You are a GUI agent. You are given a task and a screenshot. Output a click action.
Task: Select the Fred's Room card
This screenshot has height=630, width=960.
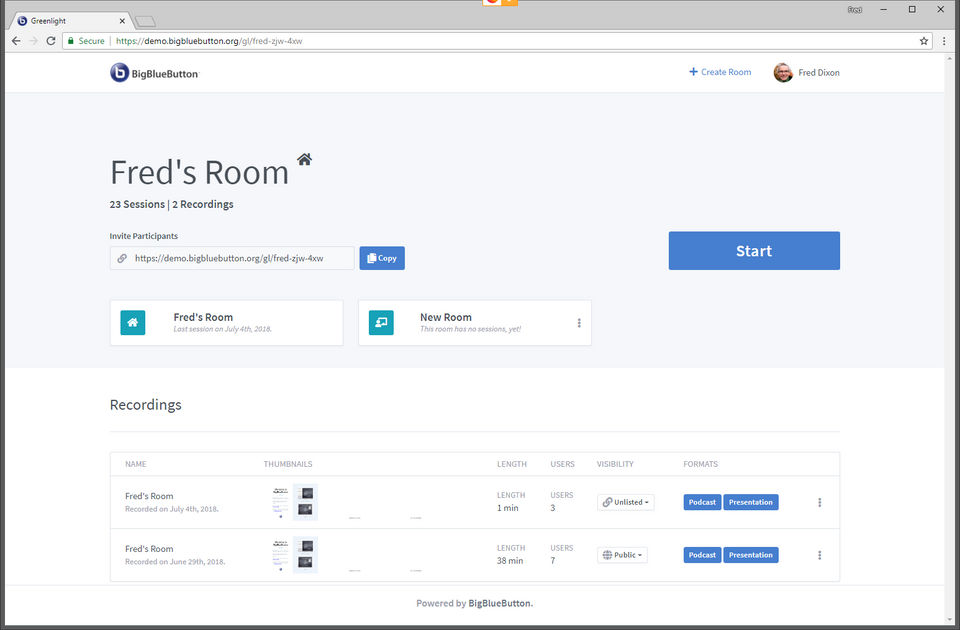(227, 323)
